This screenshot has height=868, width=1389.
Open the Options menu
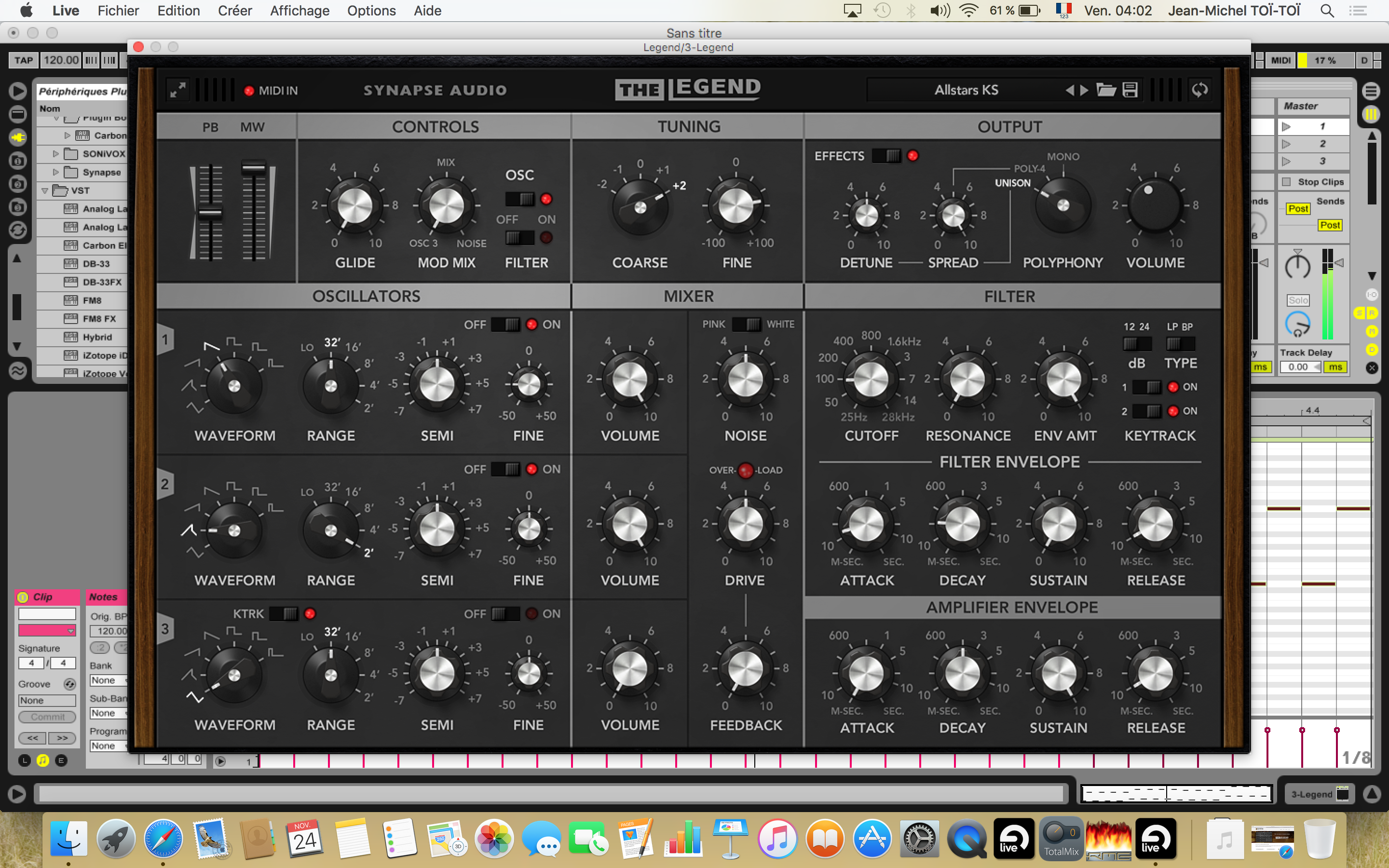tap(372, 10)
